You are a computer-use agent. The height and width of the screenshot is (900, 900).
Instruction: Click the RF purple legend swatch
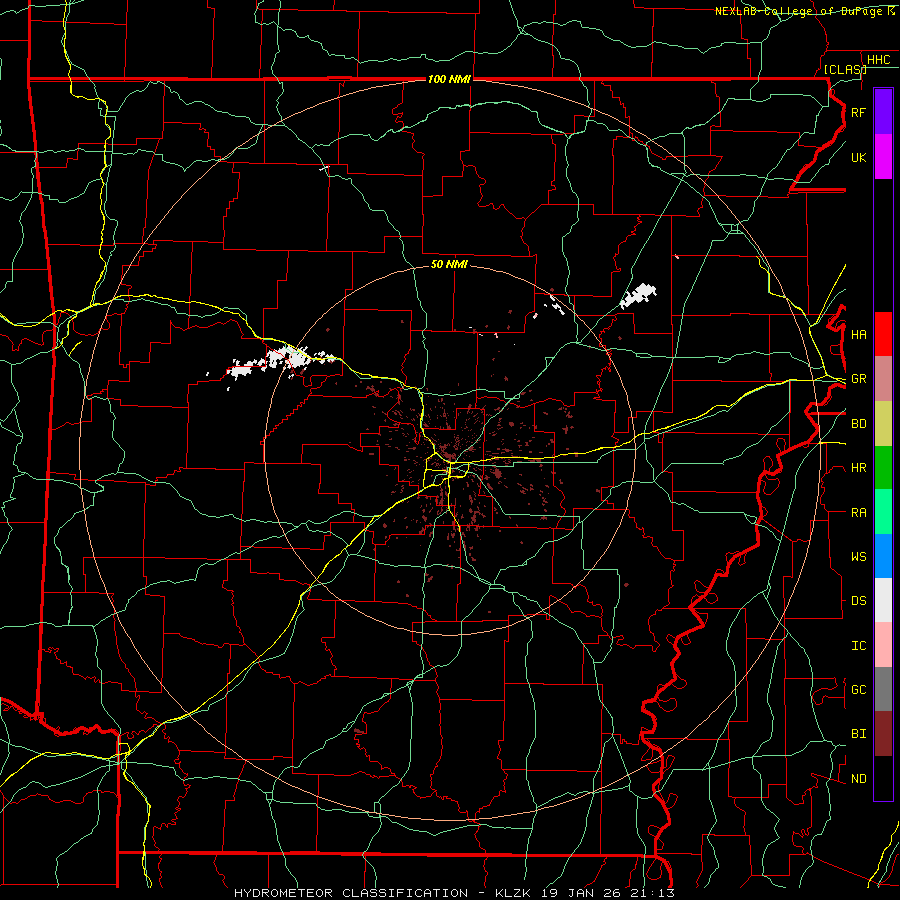coord(883,112)
